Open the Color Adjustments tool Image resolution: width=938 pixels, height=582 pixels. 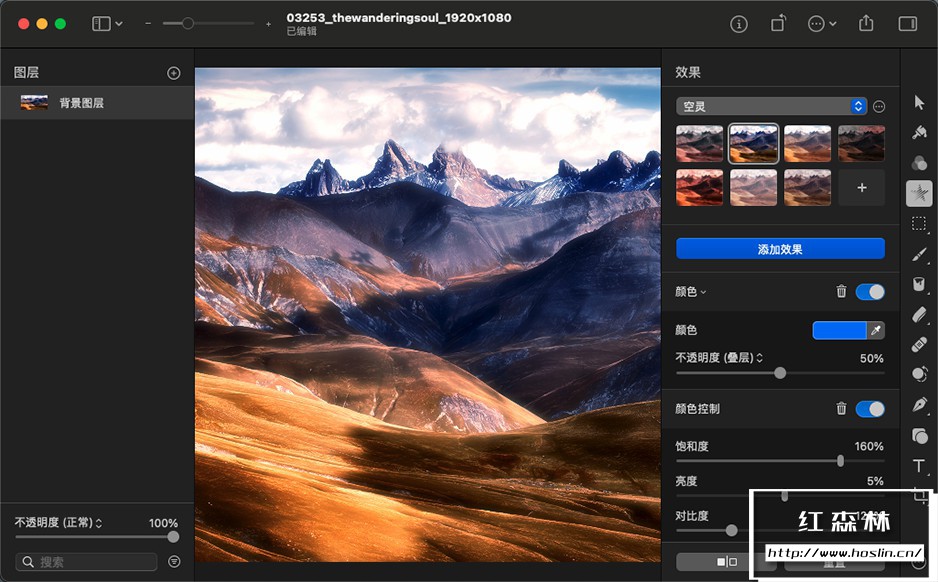920,163
